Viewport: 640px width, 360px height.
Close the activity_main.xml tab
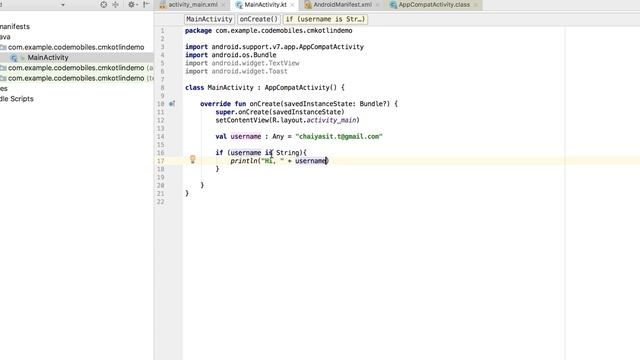[223, 5]
